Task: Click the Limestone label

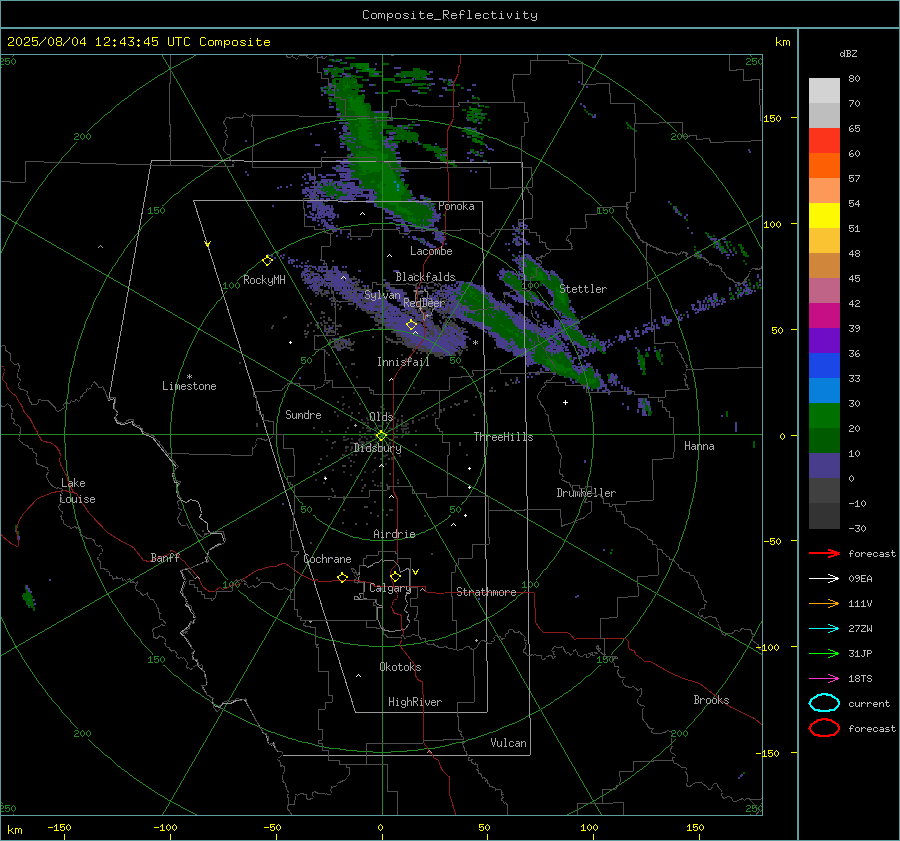Action: click(x=189, y=386)
